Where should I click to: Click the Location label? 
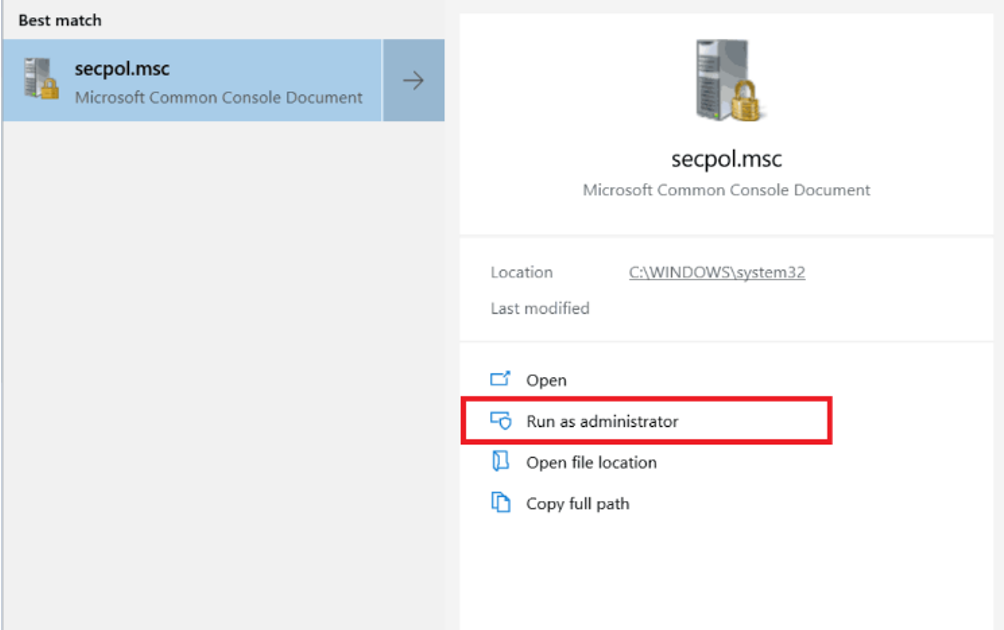[521, 272]
